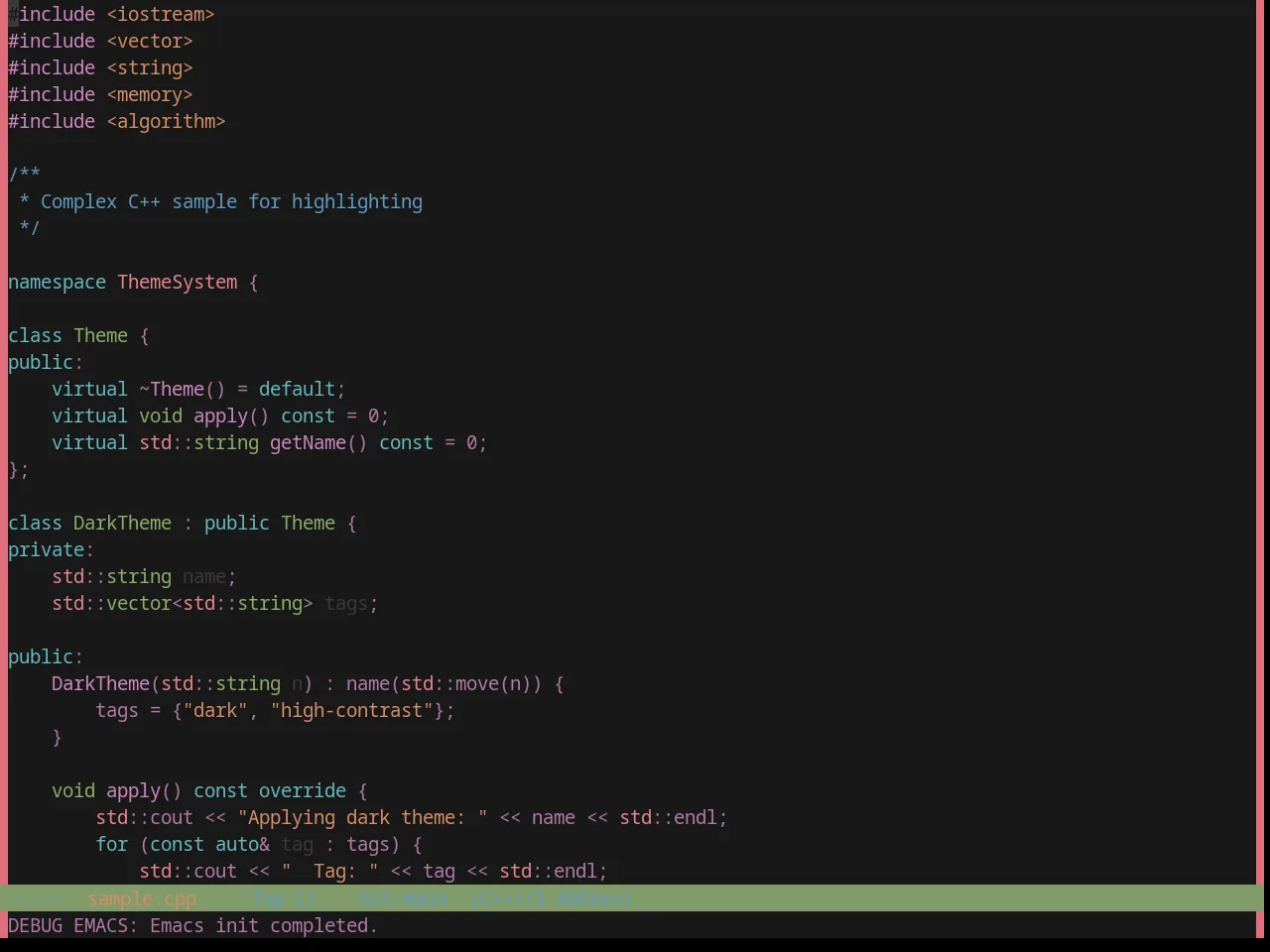Click the 'private:' access specifier
The height and width of the screenshot is (952, 1270).
point(51,549)
